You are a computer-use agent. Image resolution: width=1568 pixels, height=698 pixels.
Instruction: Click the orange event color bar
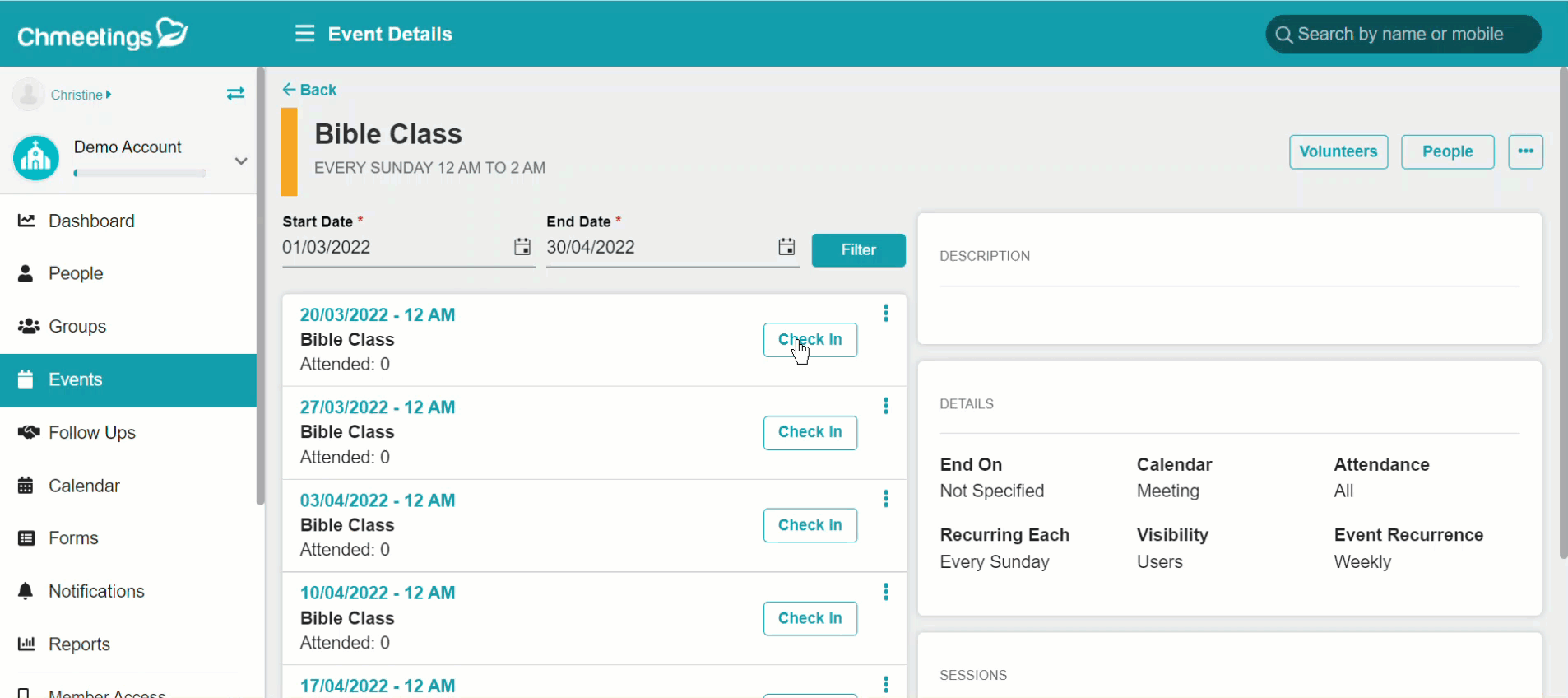click(x=289, y=151)
